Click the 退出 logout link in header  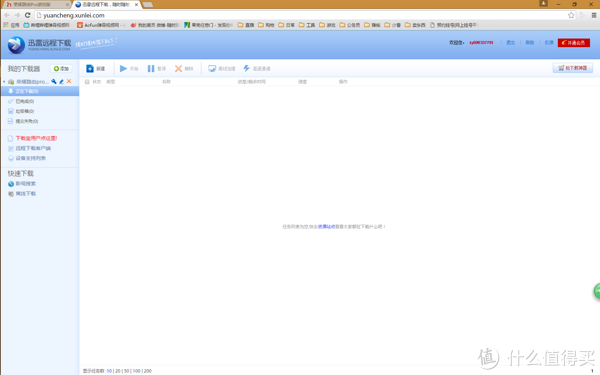pyautogui.click(x=510, y=42)
